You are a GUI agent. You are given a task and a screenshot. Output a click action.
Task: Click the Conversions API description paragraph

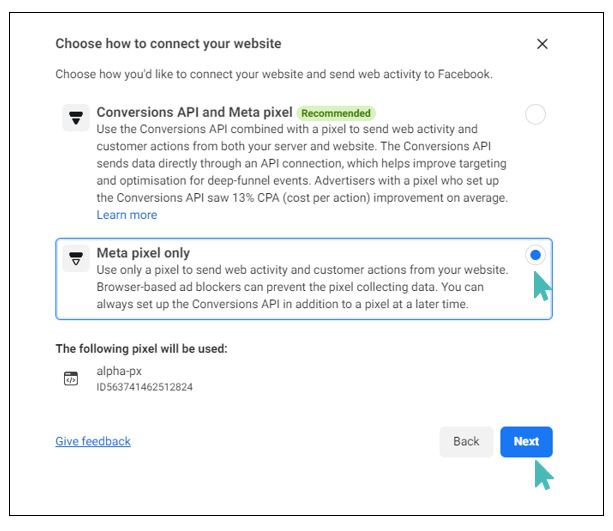pos(302,163)
